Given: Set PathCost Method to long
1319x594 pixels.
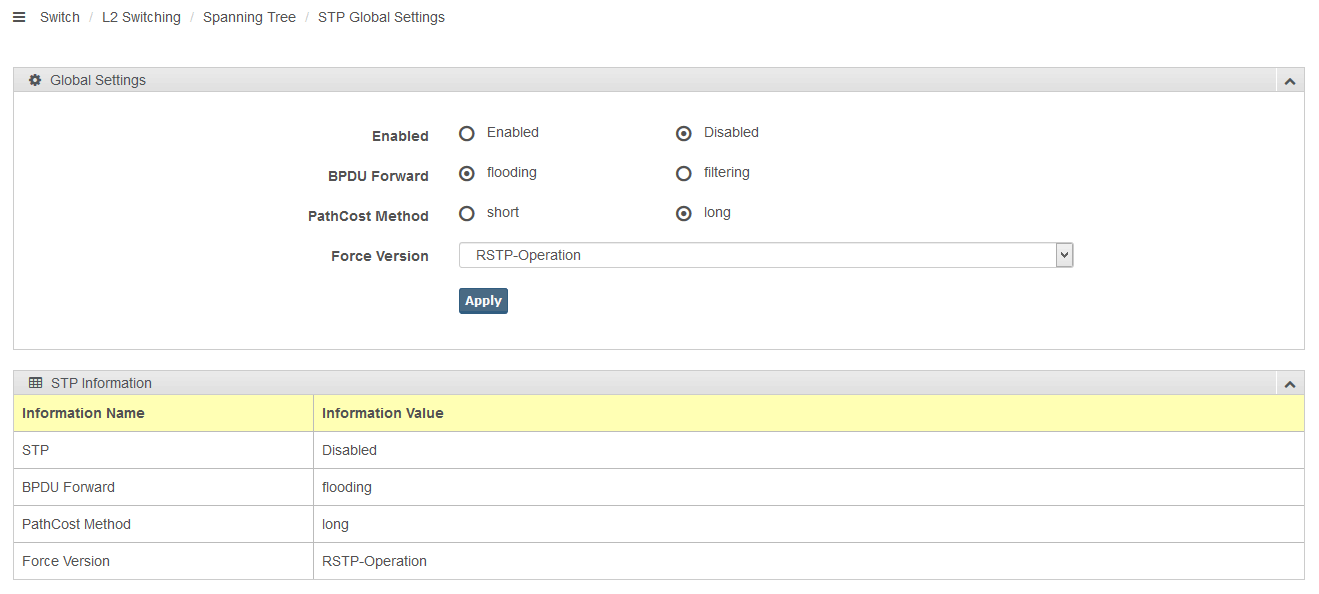Looking at the screenshot, I should pos(684,213).
